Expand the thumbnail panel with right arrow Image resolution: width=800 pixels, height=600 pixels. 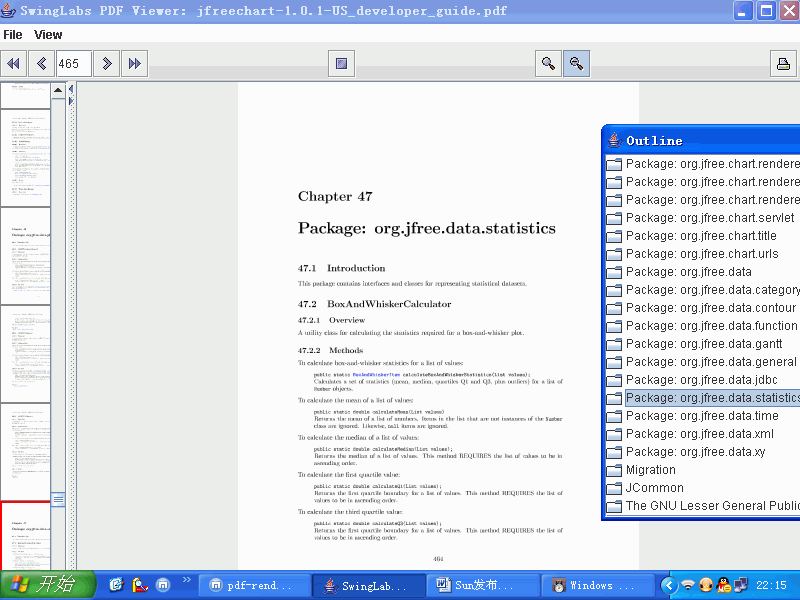pyautogui.click(x=71, y=101)
